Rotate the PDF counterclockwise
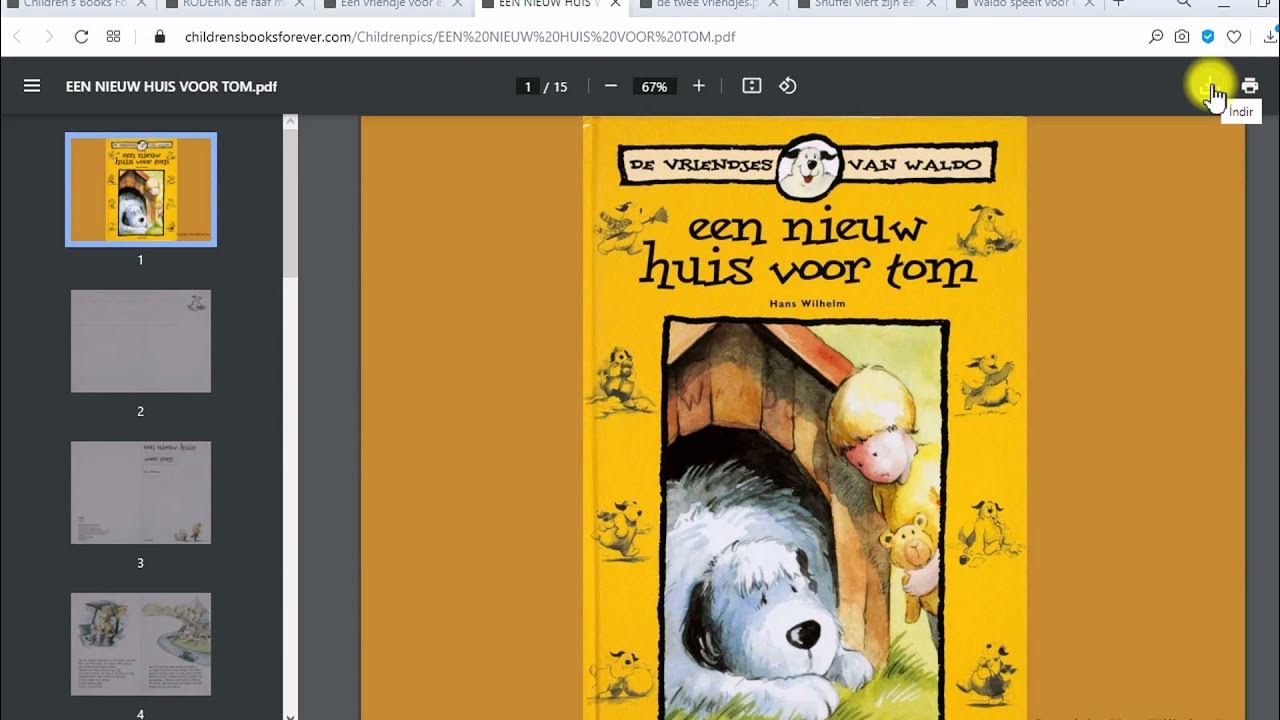This screenshot has height=720, width=1280. coord(788,86)
